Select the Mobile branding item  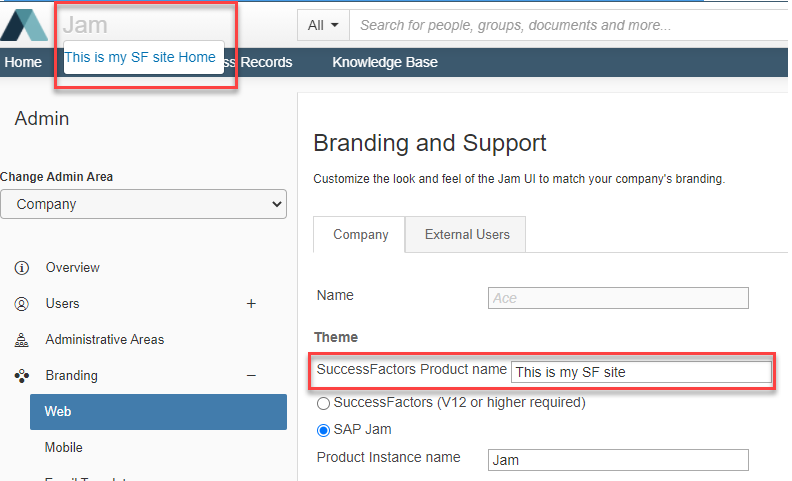(x=64, y=447)
